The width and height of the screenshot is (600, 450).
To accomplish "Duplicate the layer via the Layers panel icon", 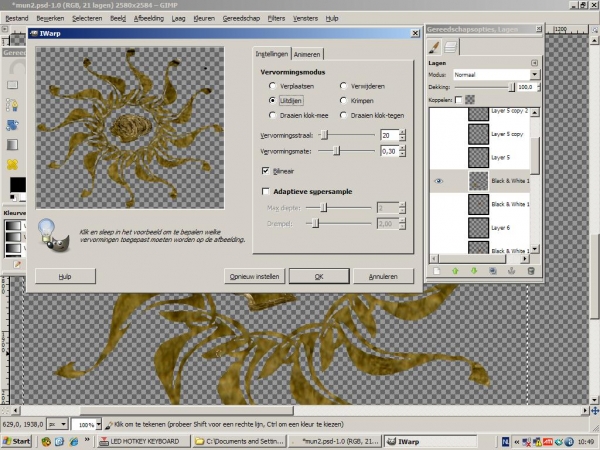I will (493, 271).
